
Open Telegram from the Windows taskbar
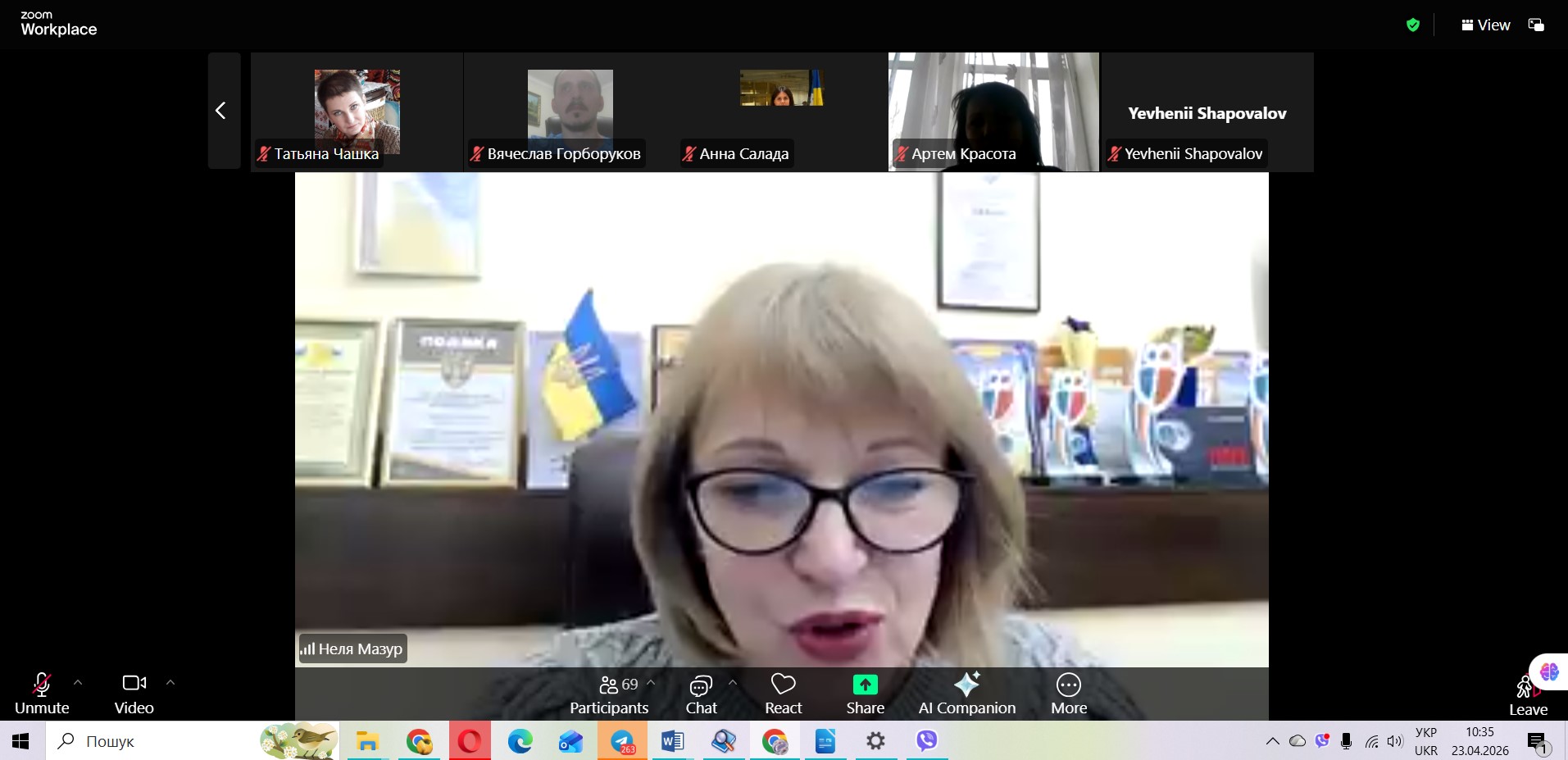coord(622,741)
